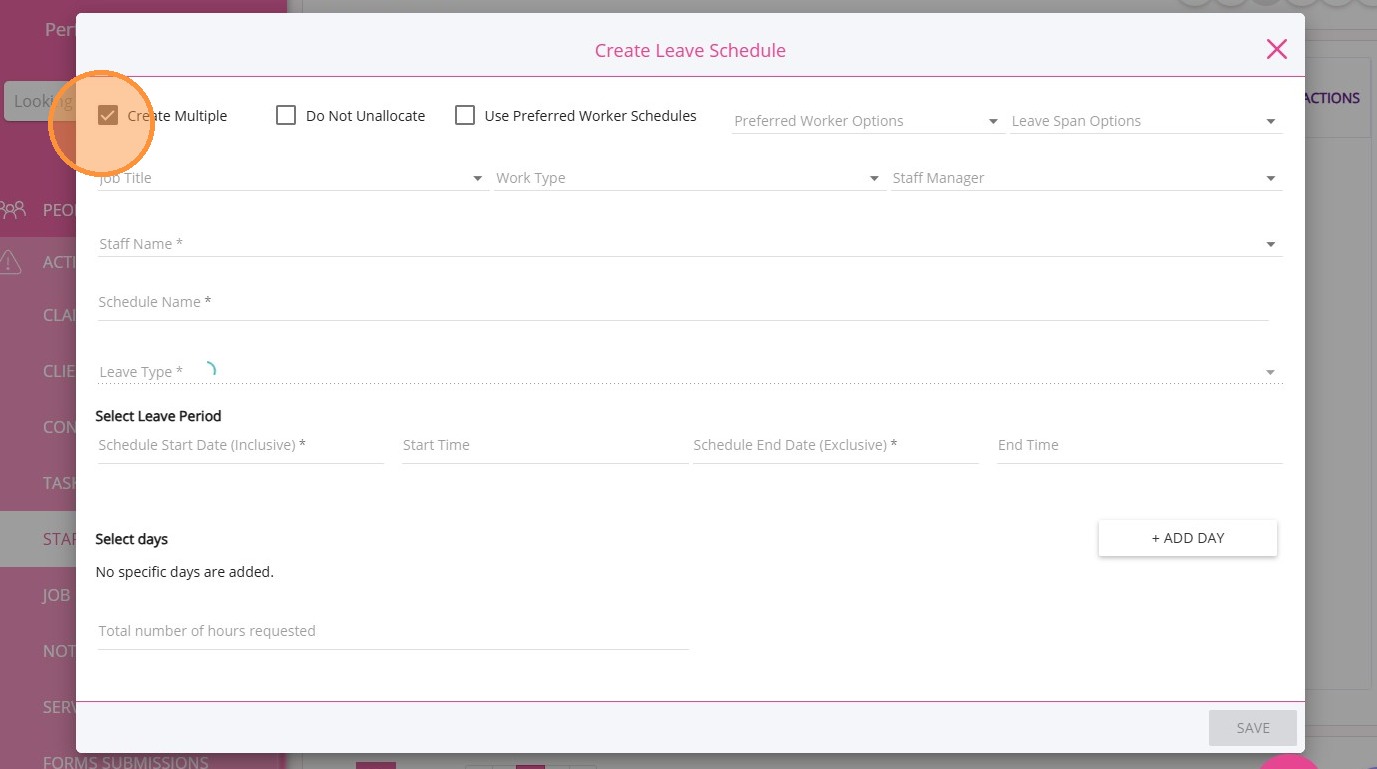Uncheck the Create Multiple checkbox

(108, 116)
